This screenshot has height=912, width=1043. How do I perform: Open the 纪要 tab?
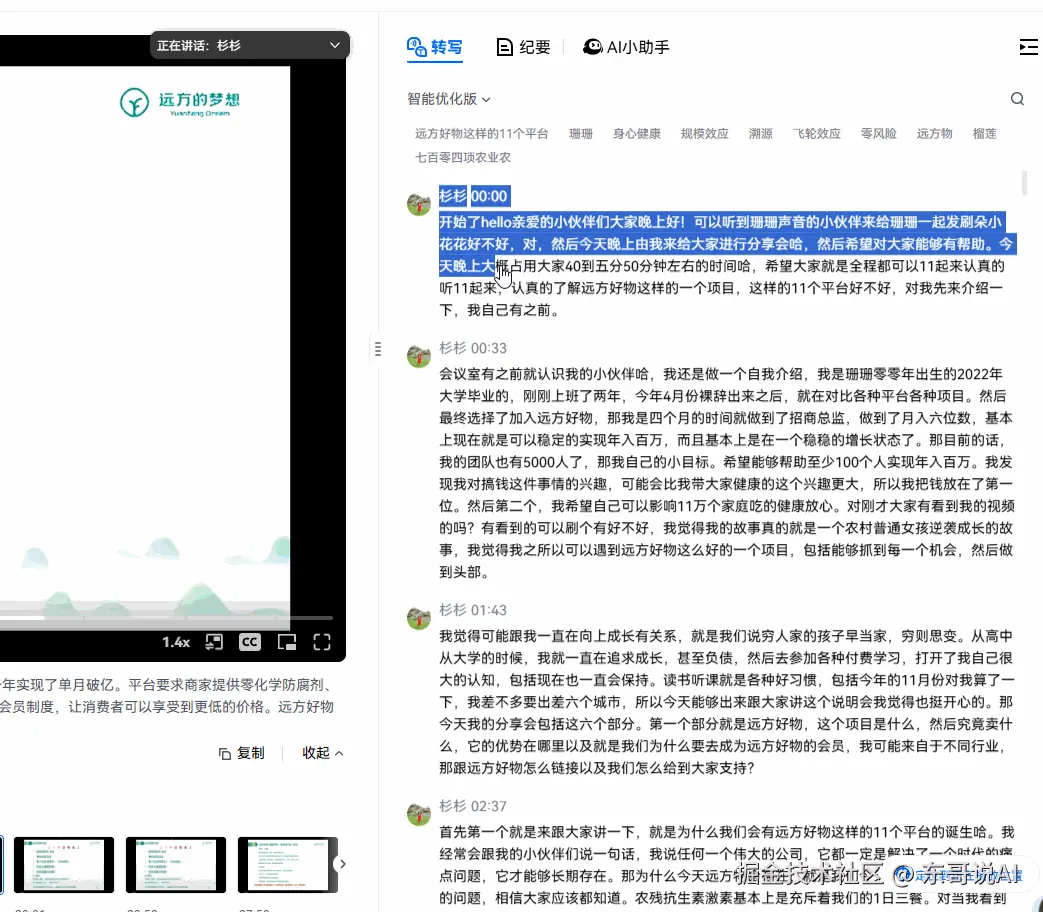[523, 47]
